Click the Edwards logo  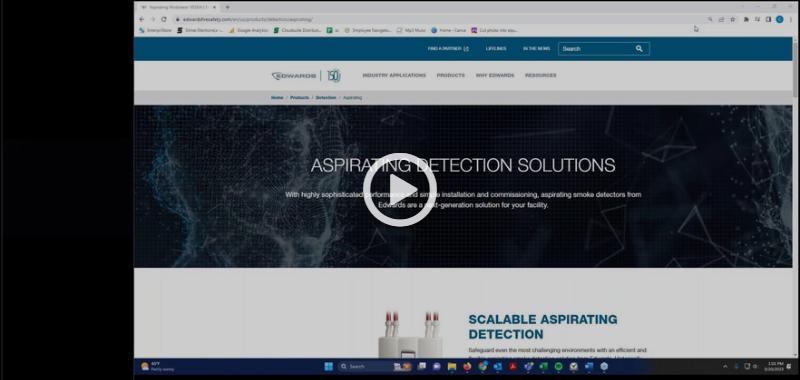(x=294, y=75)
